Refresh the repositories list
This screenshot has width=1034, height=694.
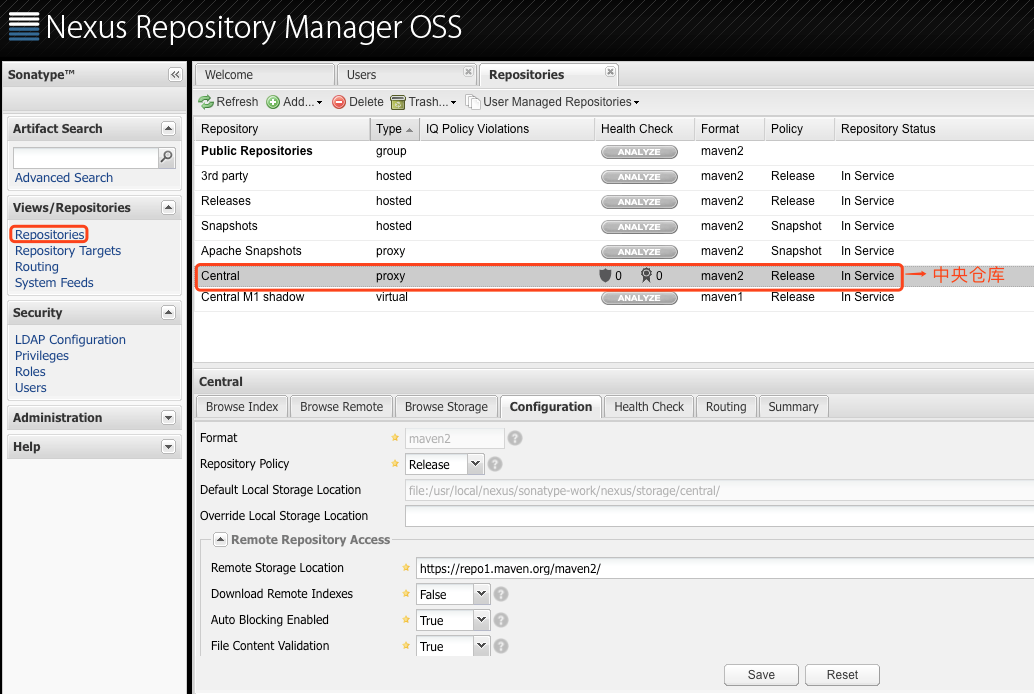point(228,102)
